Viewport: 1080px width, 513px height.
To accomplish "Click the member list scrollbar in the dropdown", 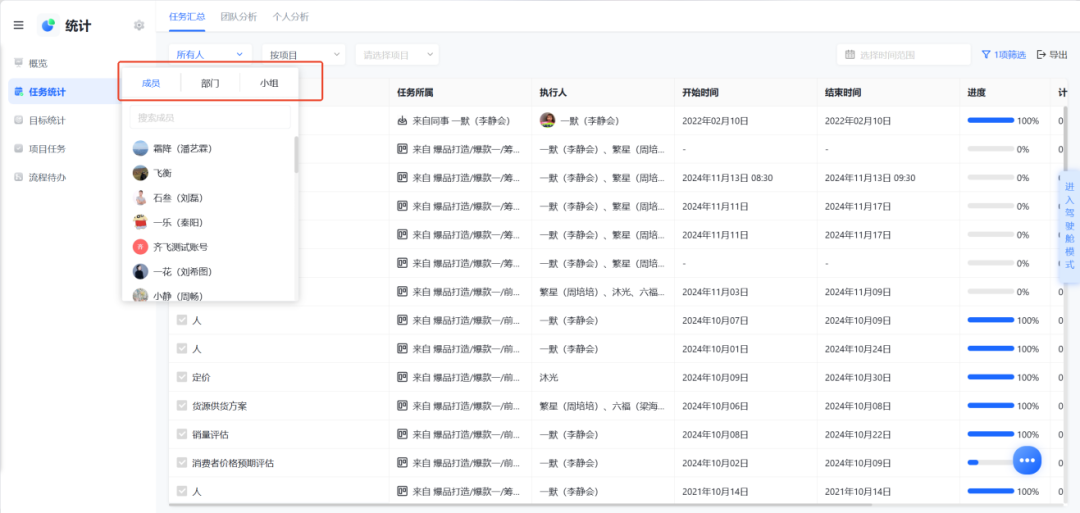I will [297, 154].
